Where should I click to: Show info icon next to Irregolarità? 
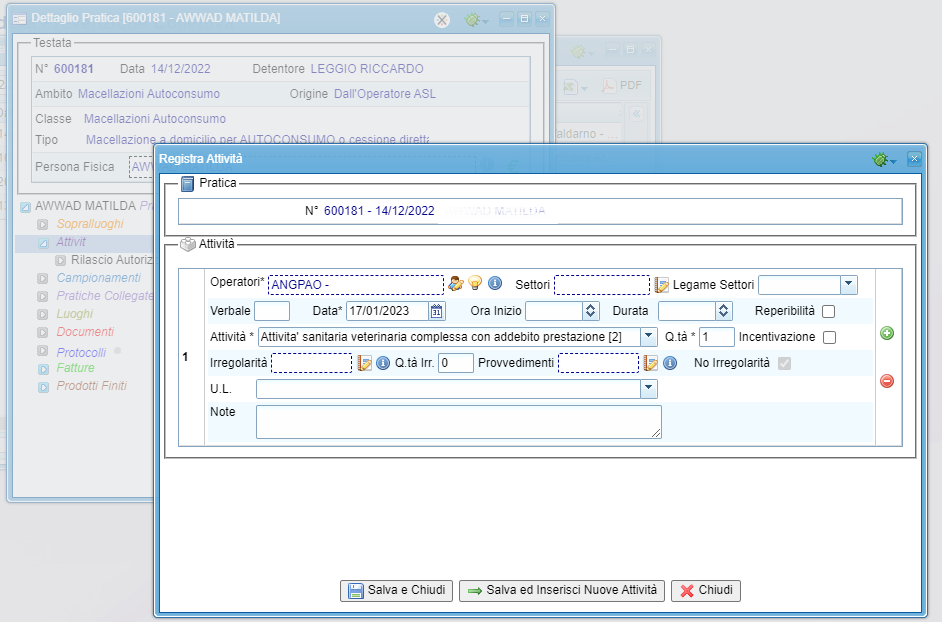point(383,363)
